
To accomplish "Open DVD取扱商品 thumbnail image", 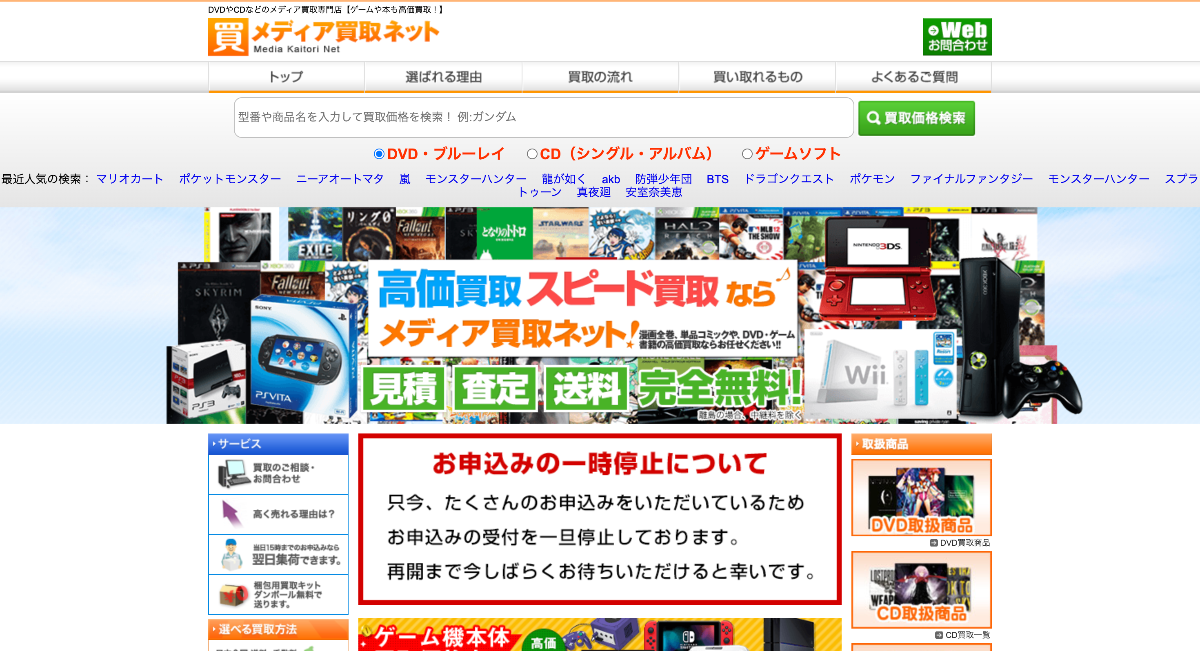I will [921, 498].
